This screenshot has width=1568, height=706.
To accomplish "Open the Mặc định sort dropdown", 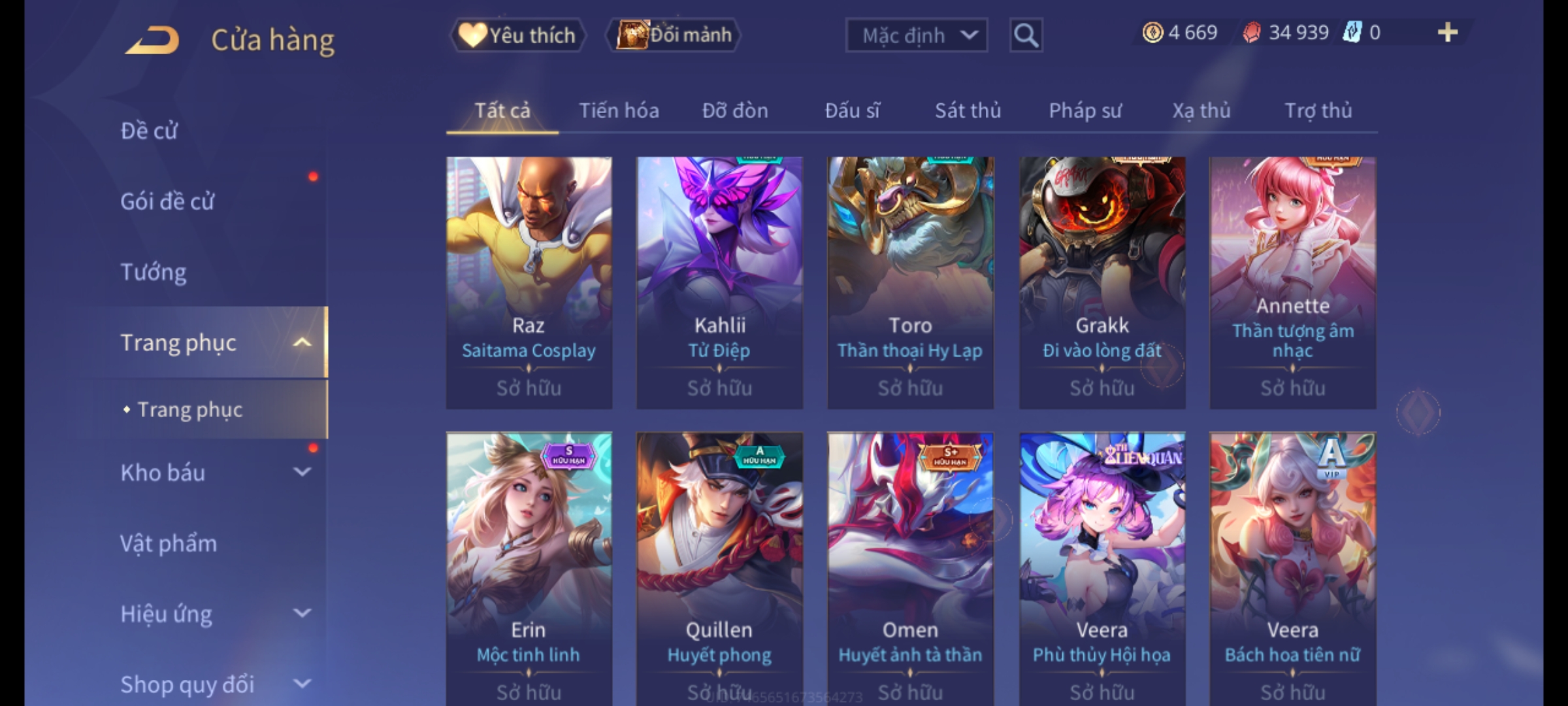I will (x=916, y=35).
